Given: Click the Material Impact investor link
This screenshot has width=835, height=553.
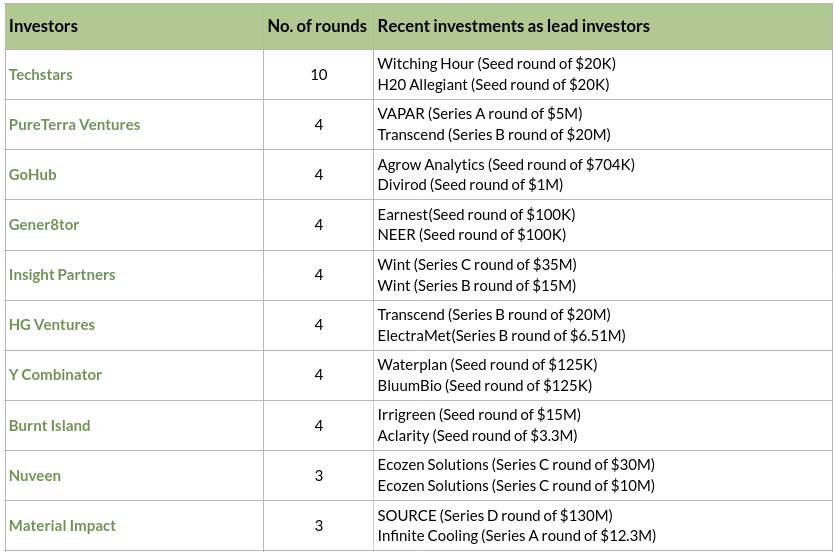Looking at the screenshot, I should coord(63,526).
